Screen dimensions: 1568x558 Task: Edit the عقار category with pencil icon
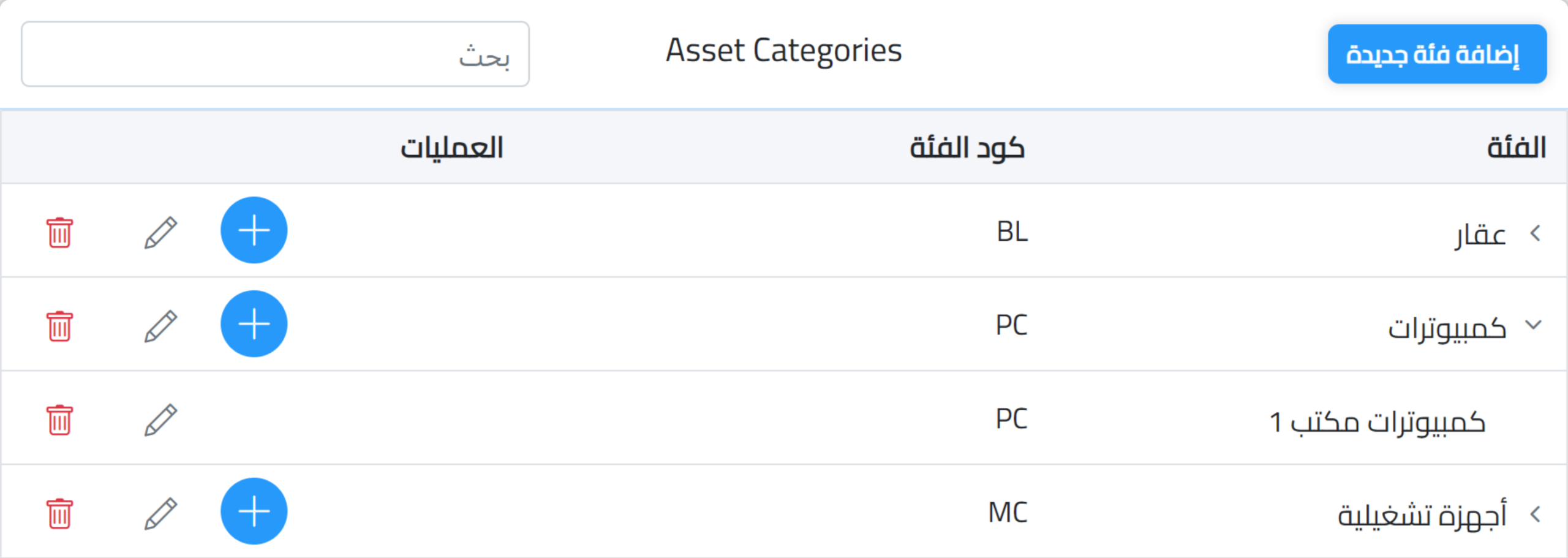point(160,232)
